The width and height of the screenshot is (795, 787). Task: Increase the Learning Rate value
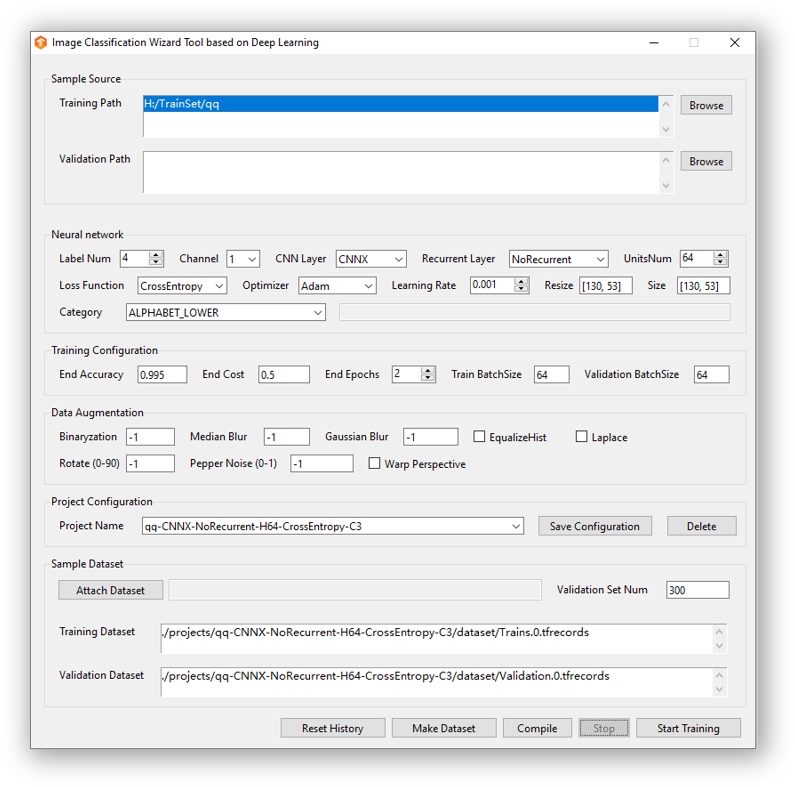pos(521,281)
